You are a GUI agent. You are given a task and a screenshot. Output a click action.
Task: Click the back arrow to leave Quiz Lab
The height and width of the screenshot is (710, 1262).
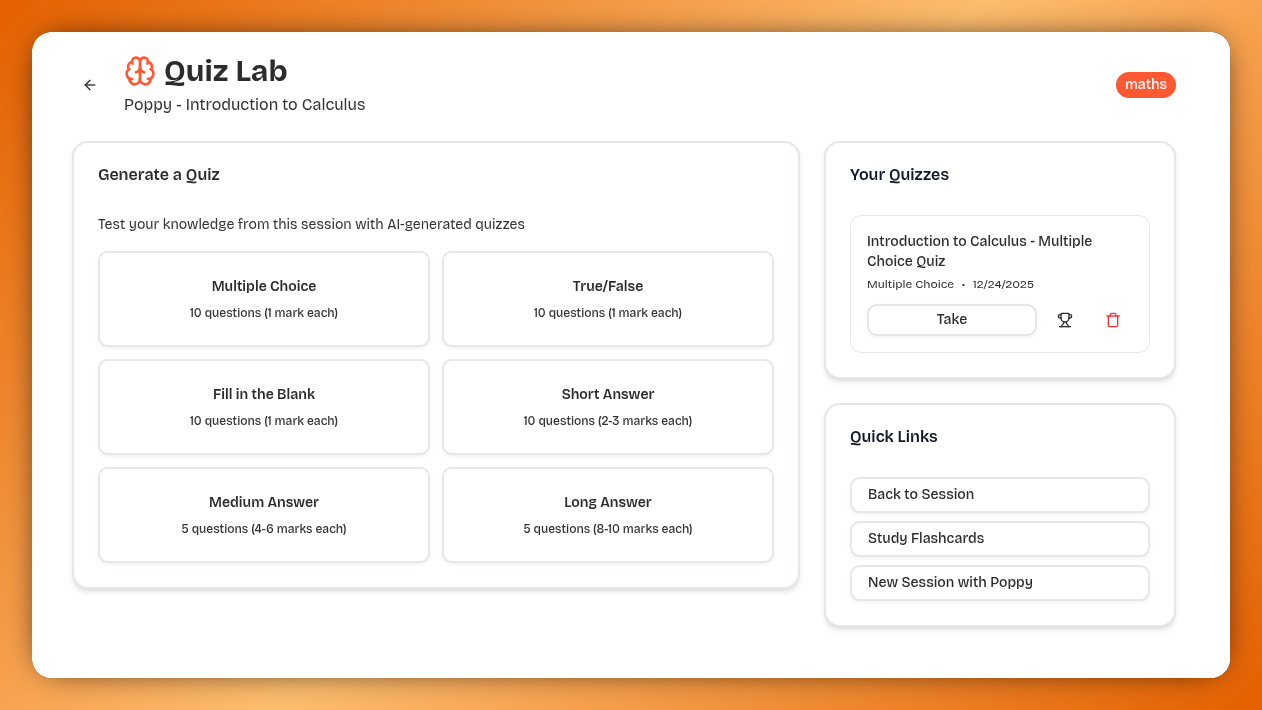(x=89, y=85)
